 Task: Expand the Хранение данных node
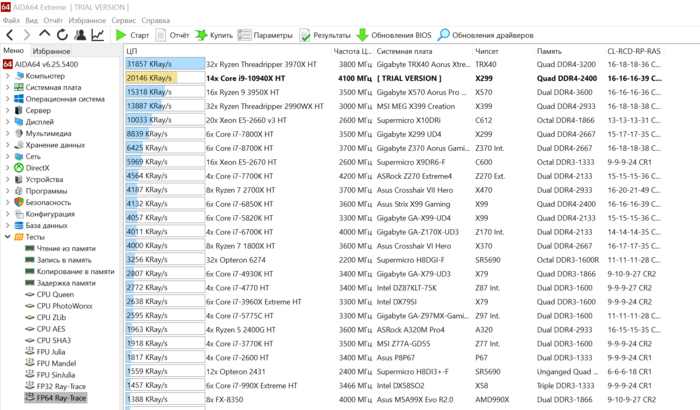(x=7, y=145)
